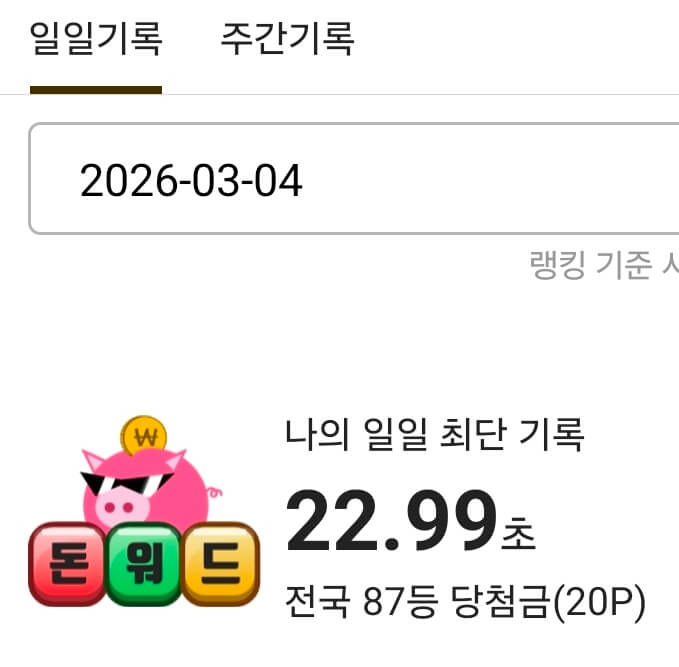
Task: Click the 나의 일일 최단 기록 heading
Action: 434,434
